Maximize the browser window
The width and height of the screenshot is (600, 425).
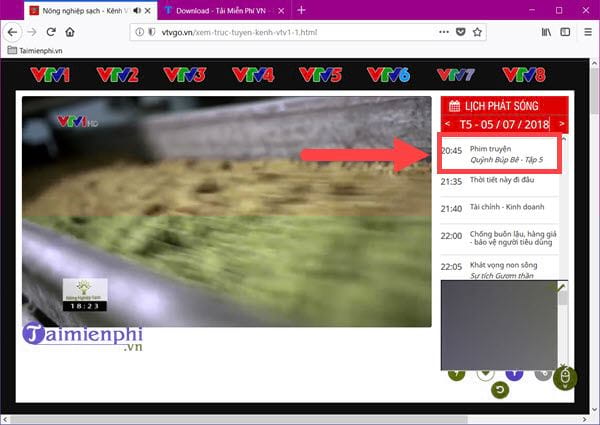coord(559,10)
